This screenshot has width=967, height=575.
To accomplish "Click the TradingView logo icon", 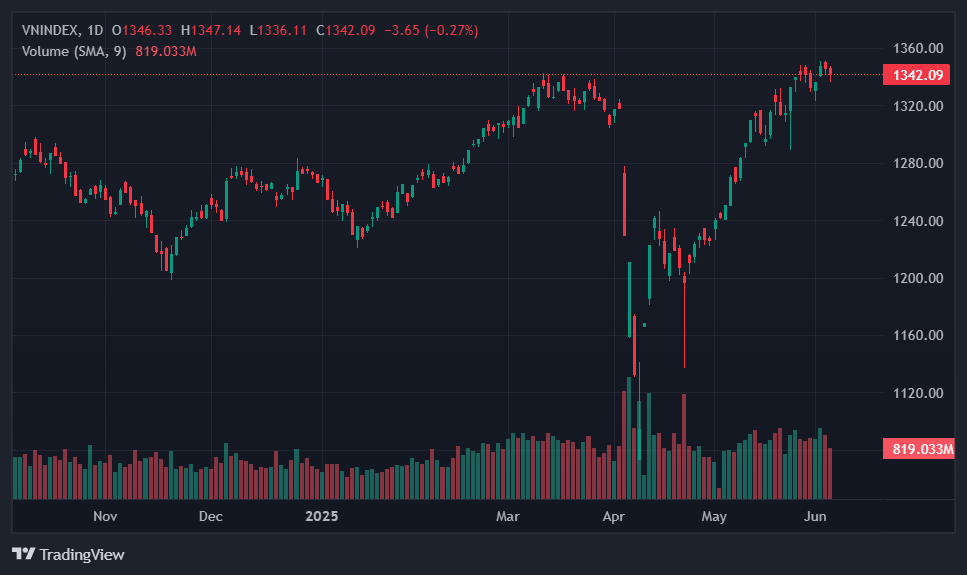I will (x=23, y=554).
